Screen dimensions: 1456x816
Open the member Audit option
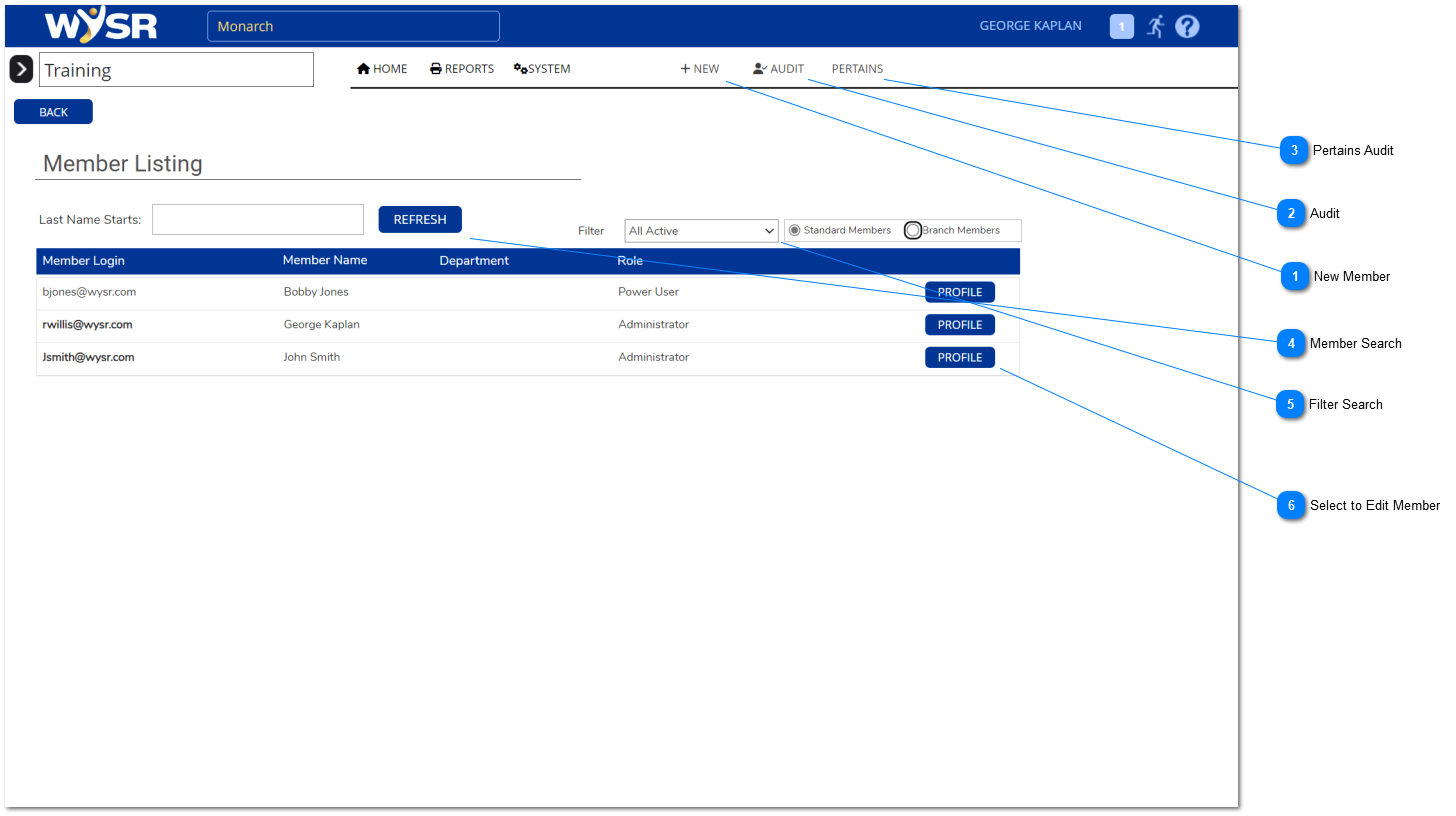tap(778, 69)
